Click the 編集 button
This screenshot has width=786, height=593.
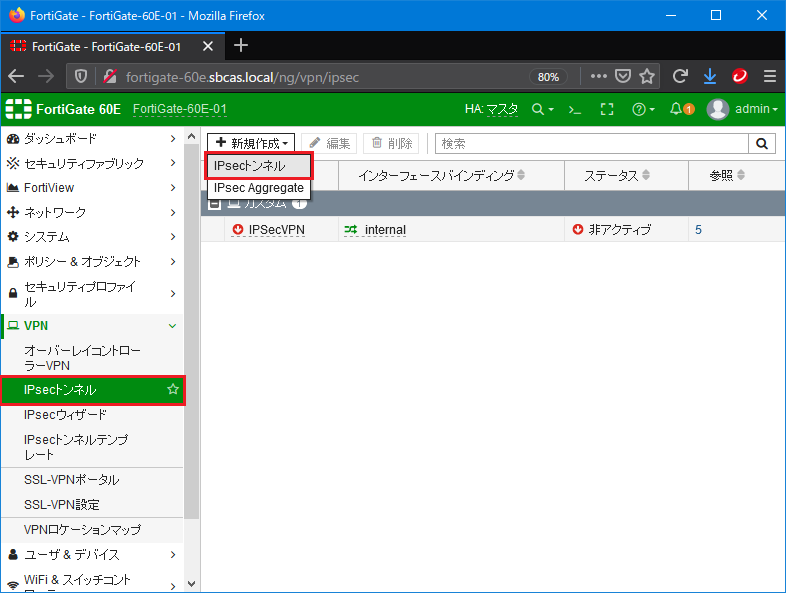(329, 143)
